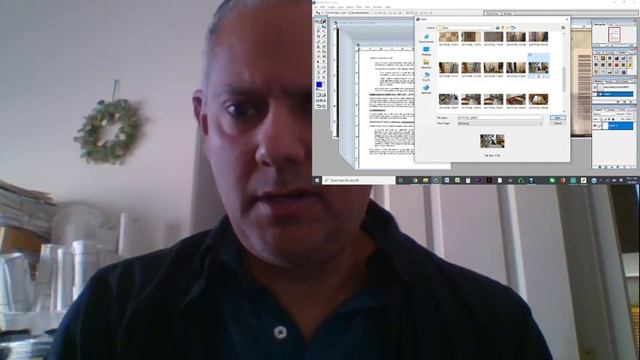Select Network in Open dialog sidebar
This screenshot has height=360, width=640.
tap(426, 89)
